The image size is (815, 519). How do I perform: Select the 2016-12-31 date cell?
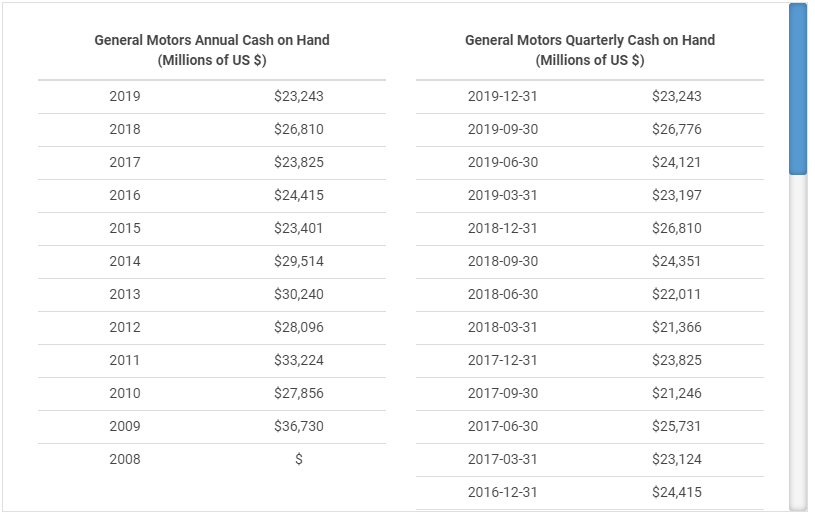503,492
